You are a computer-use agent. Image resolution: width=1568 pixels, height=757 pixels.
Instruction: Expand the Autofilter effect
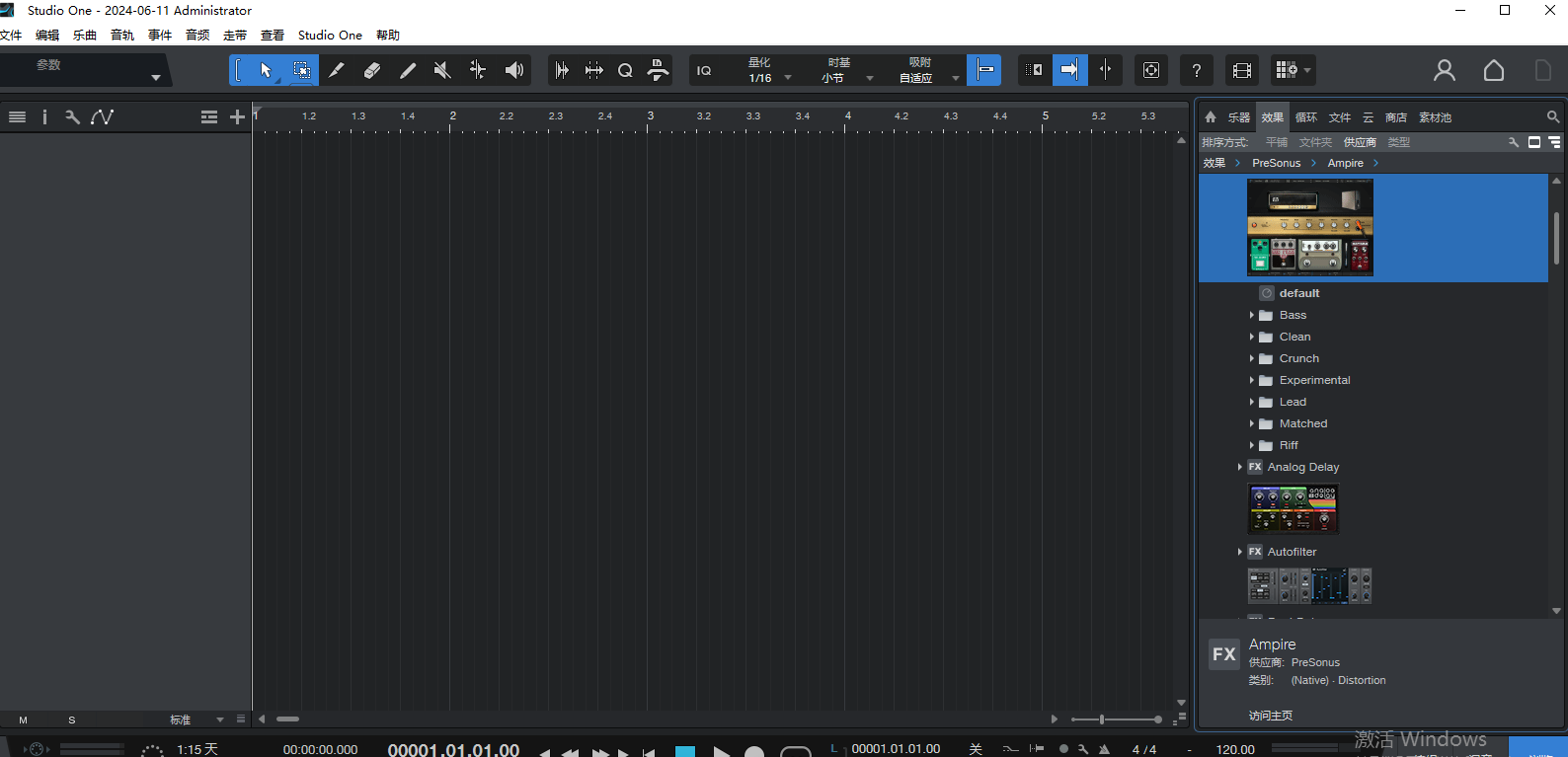pyautogui.click(x=1240, y=552)
